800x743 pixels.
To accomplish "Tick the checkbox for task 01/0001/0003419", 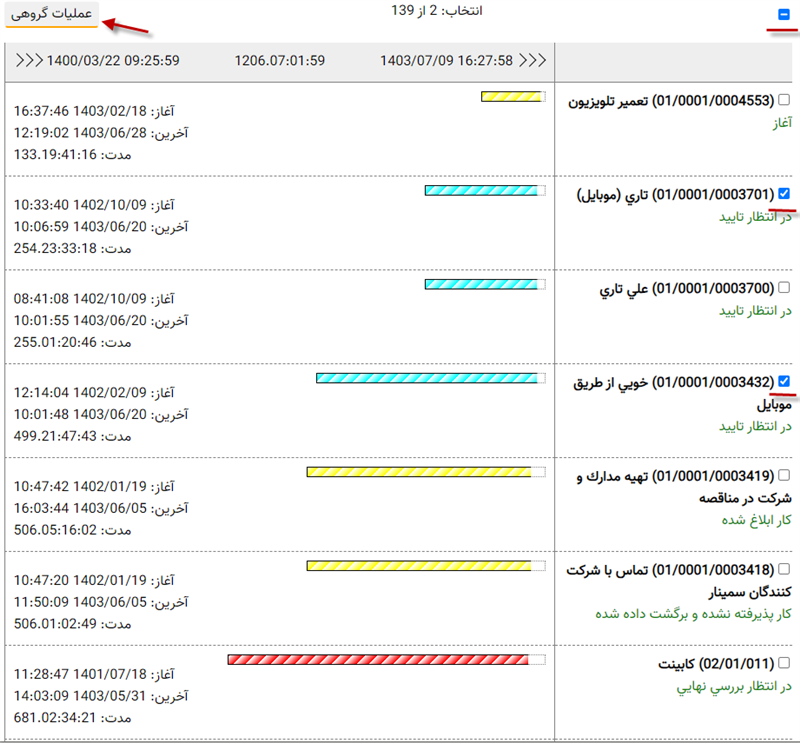I will click(784, 476).
